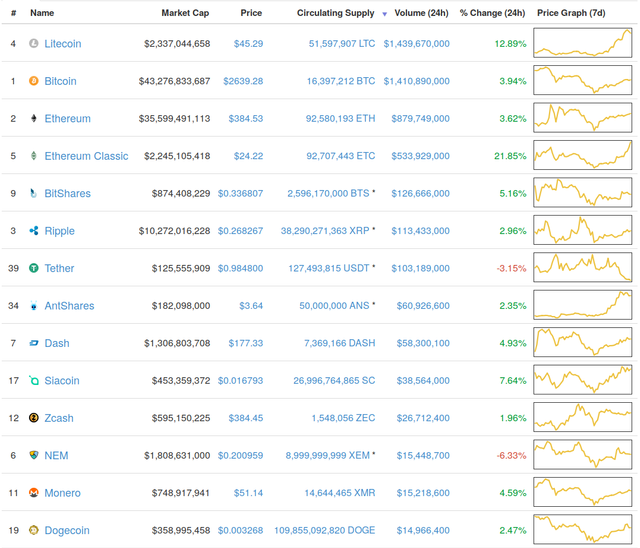The image size is (640, 548).
Task: Click Ethereum Classic change 21.85%
Action: point(510,156)
